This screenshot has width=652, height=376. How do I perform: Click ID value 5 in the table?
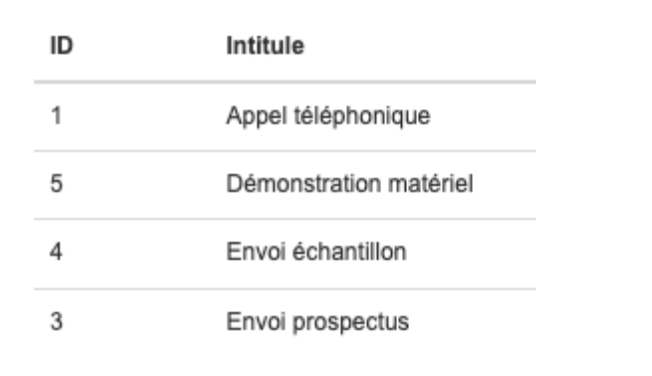56,183
